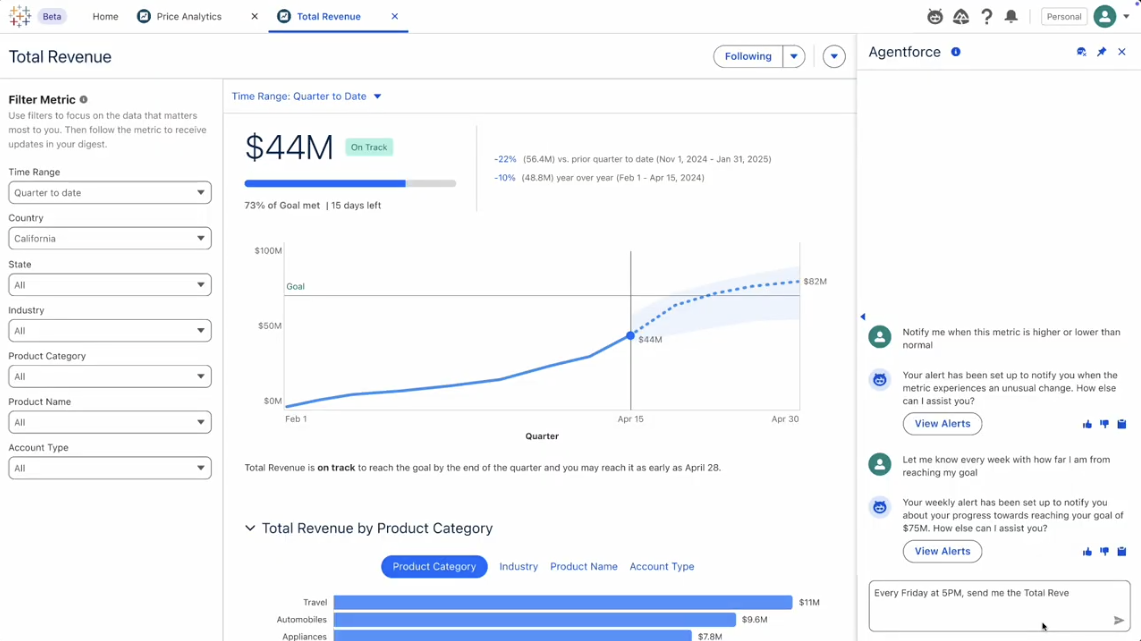Open the Agentforce assistant icon in header
Screen dimensions: 1141x641
point(935,16)
